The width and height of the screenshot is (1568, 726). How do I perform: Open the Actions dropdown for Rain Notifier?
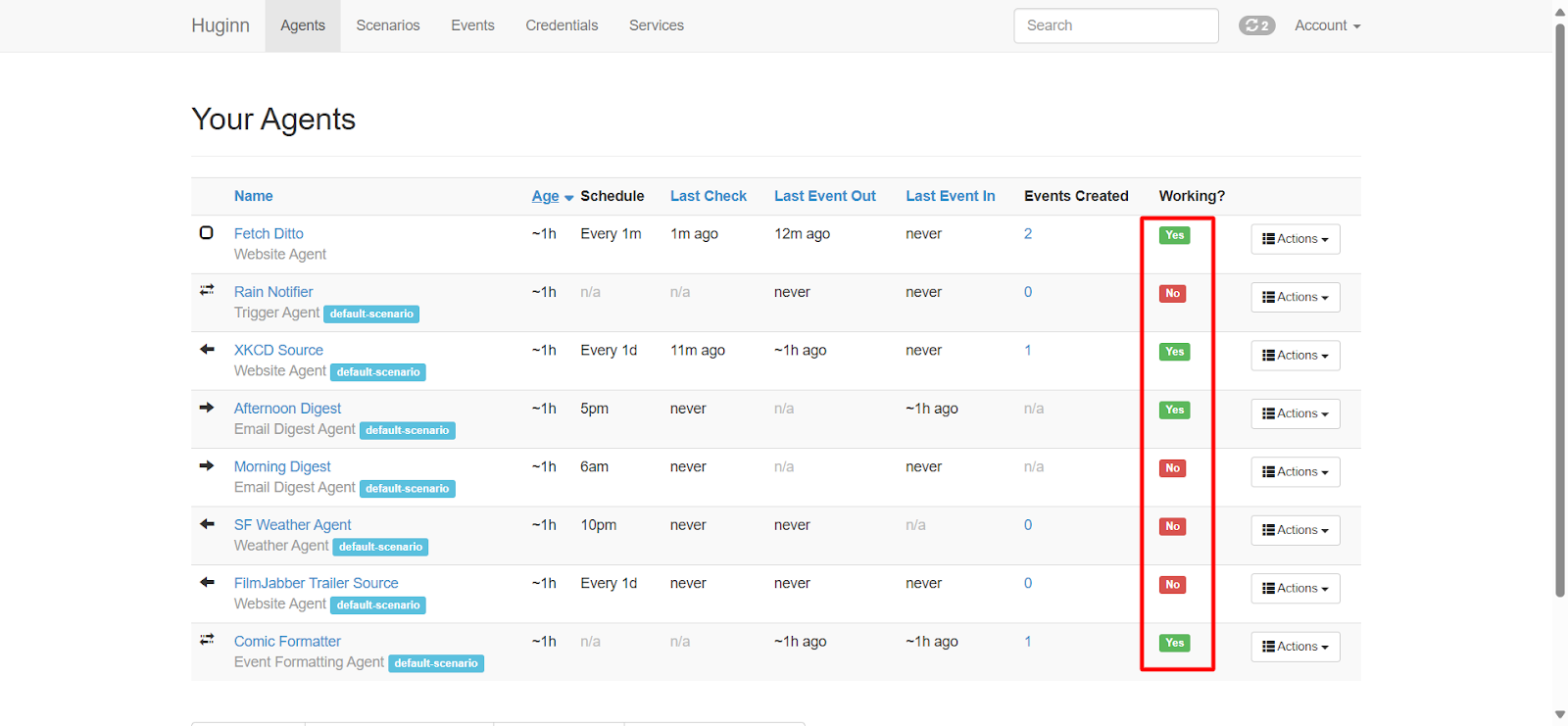(1295, 297)
